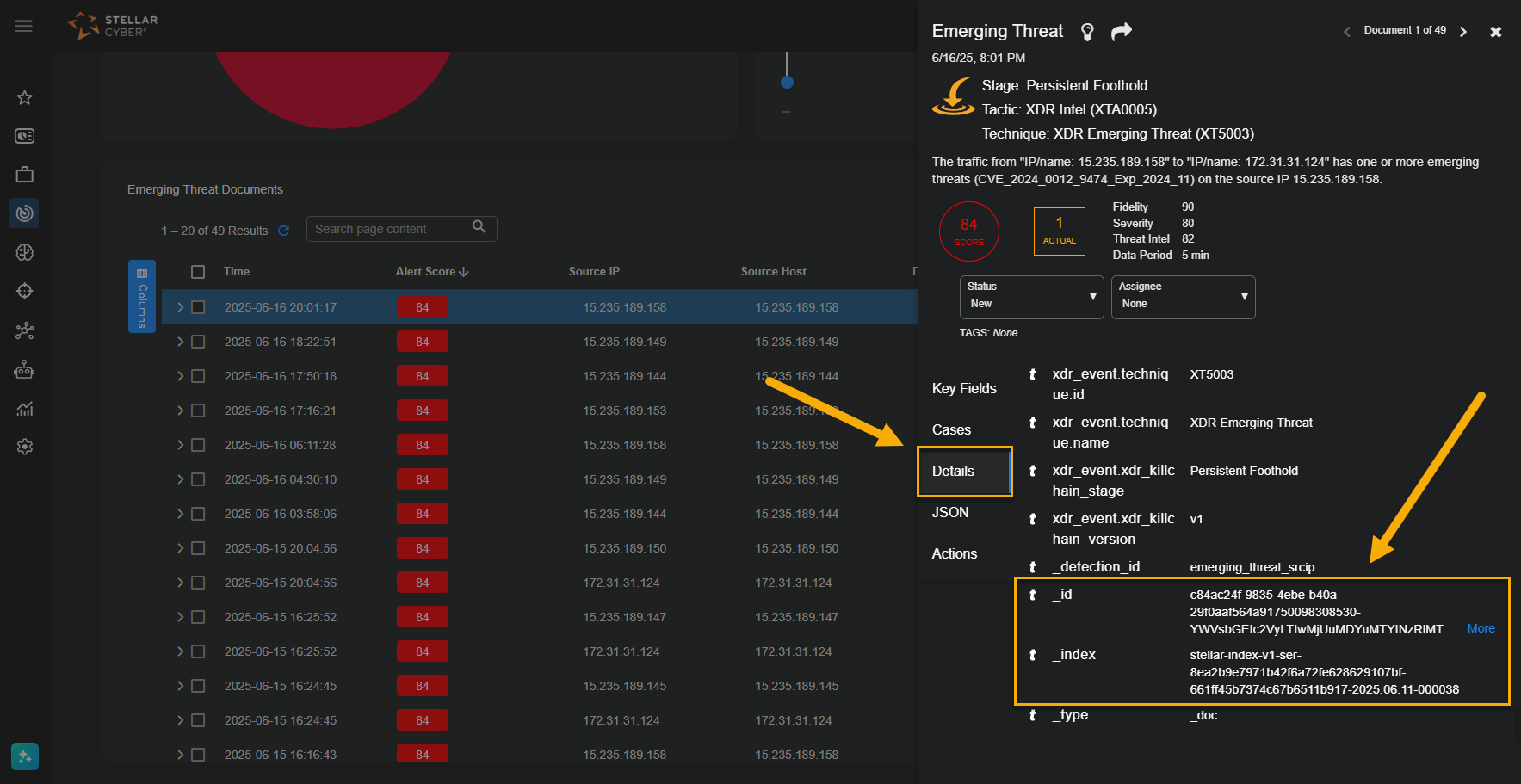Expand the highlighted 2025-06-16 20:01:17 row
The width and height of the screenshot is (1521, 784).
point(179,306)
